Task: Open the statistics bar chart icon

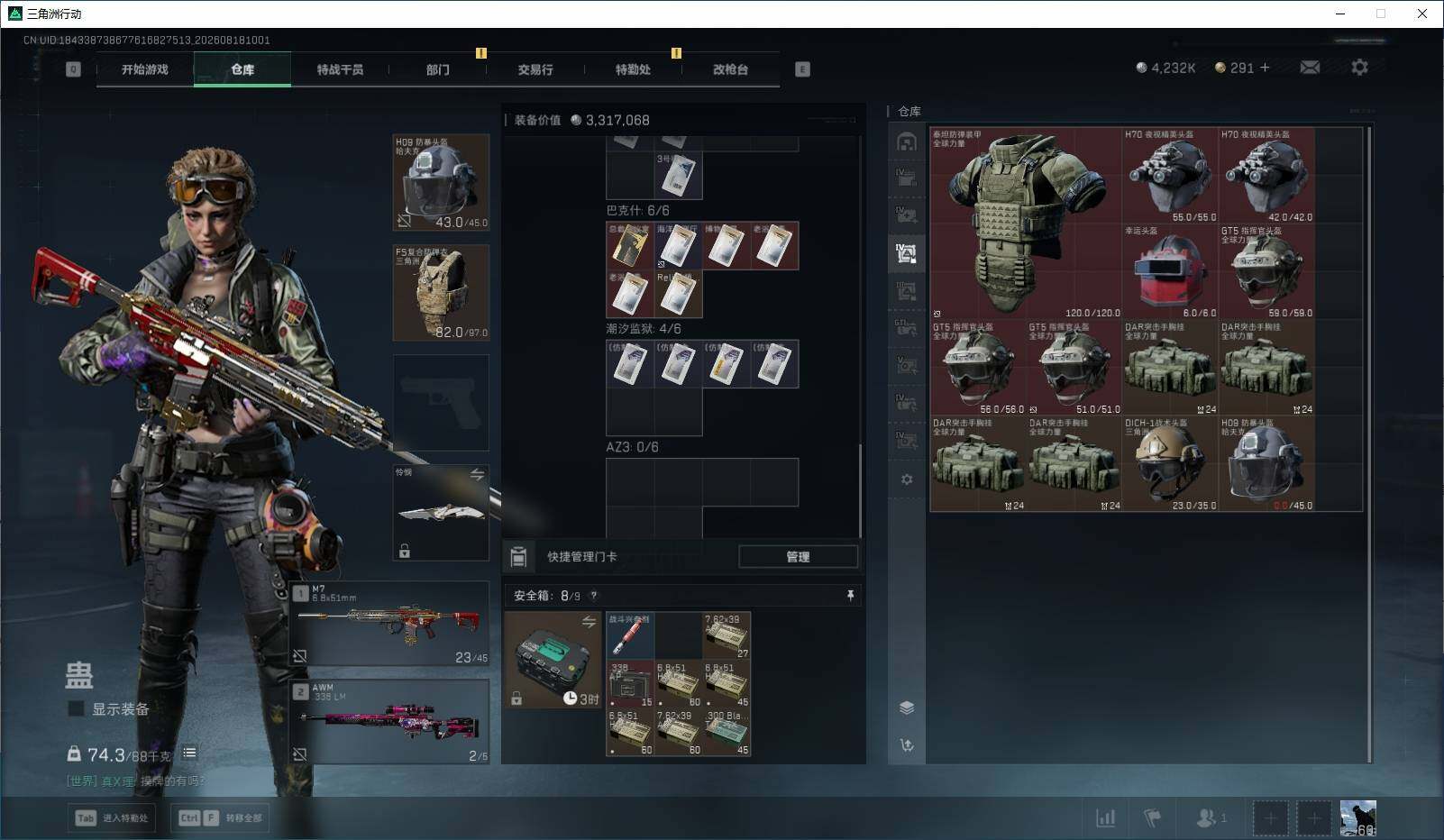Action: click(x=1105, y=818)
